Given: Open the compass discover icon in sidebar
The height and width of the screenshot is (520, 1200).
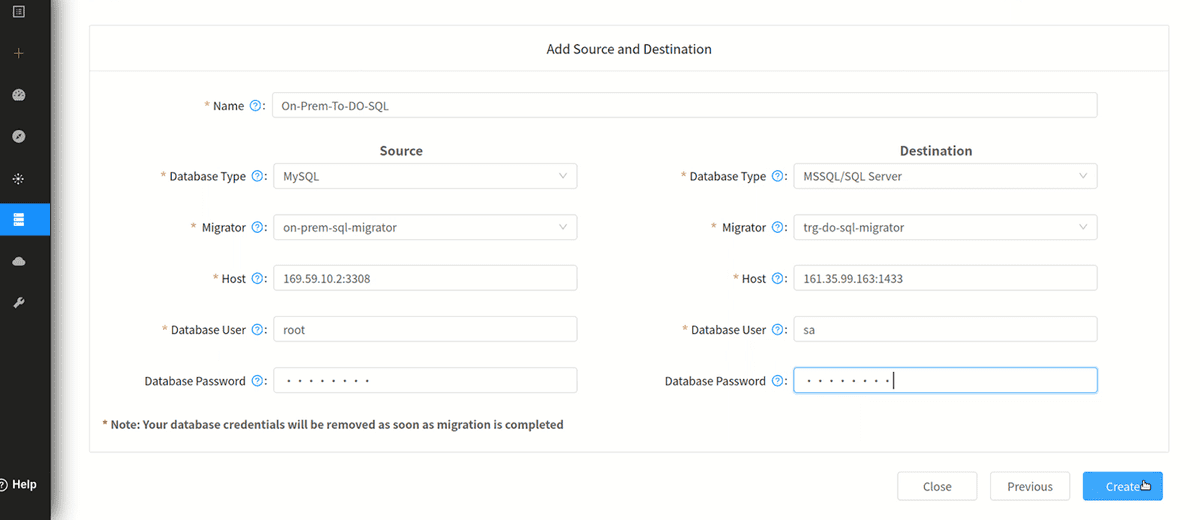Looking at the screenshot, I should tap(18, 136).
